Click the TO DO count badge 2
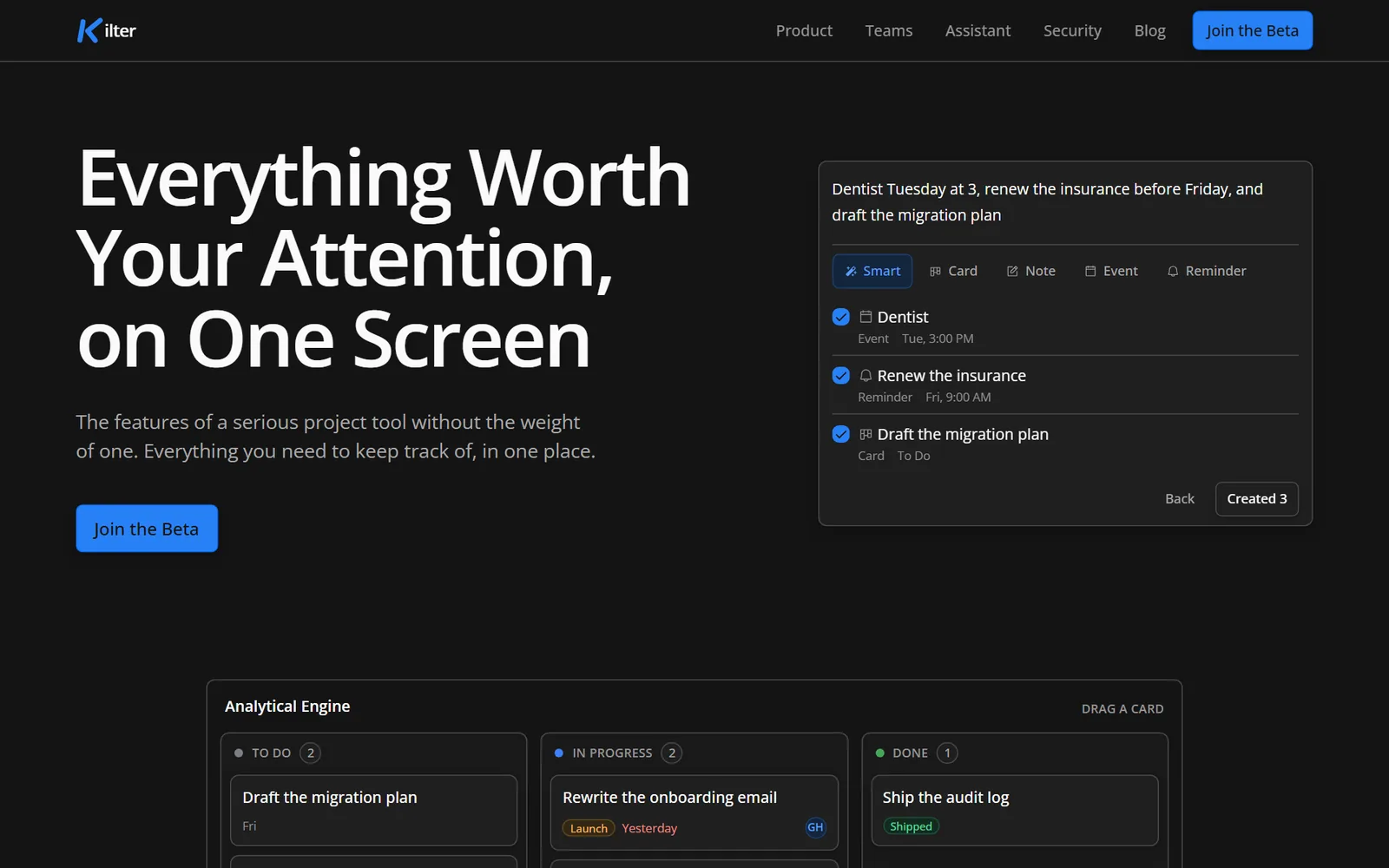The height and width of the screenshot is (868, 1389). (x=311, y=753)
